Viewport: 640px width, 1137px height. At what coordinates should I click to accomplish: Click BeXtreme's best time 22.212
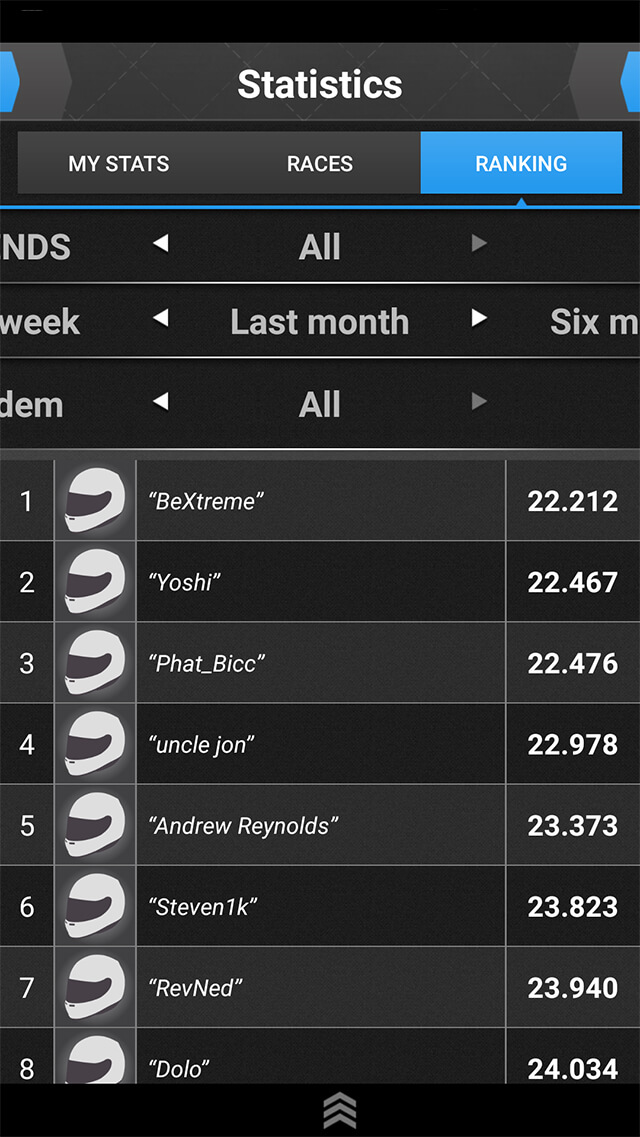(573, 501)
